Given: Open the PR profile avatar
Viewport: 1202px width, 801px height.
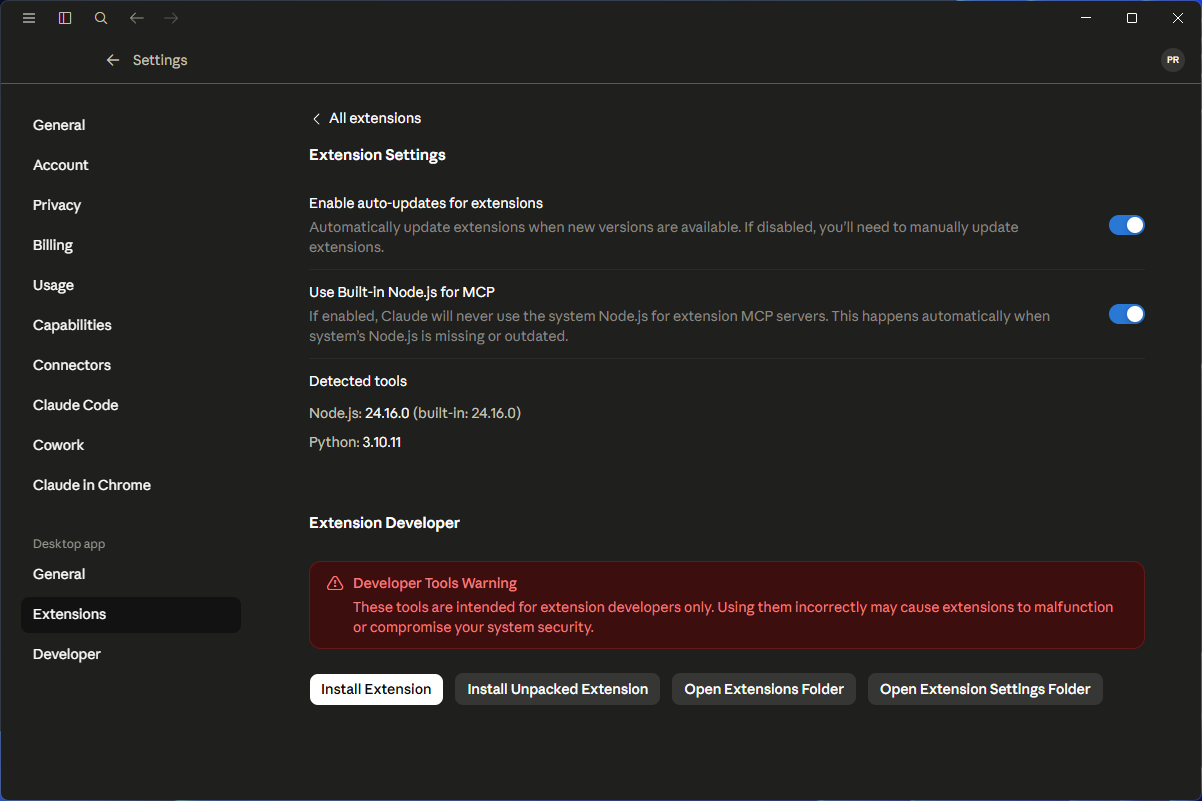Looking at the screenshot, I should 1173,60.
